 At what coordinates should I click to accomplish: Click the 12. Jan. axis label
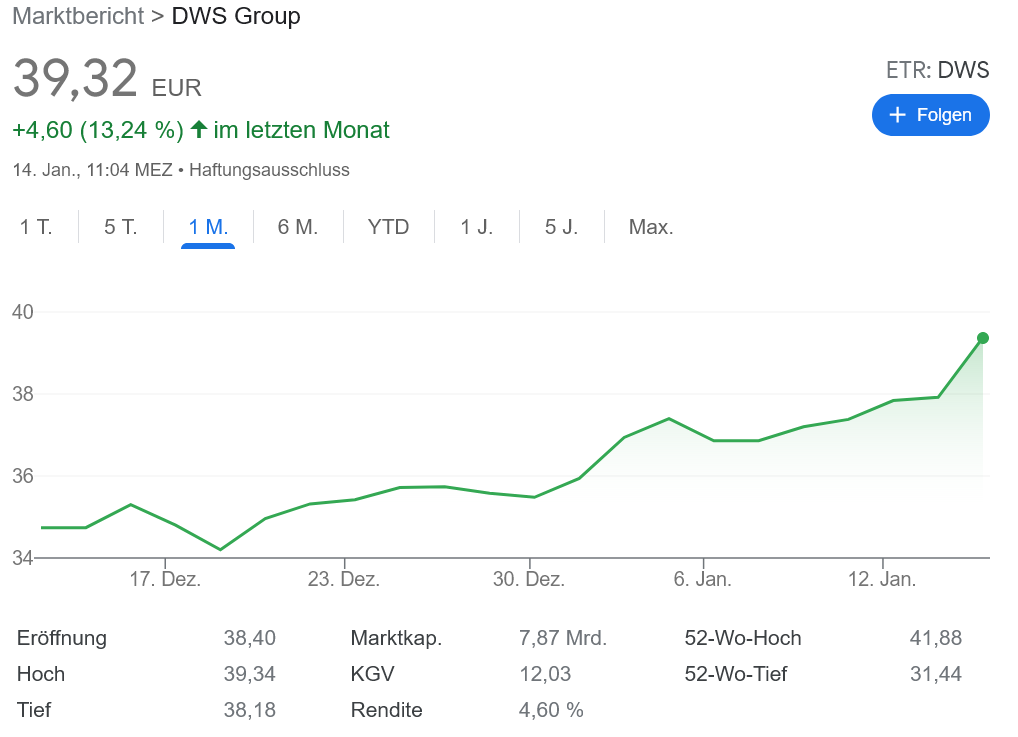coord(882,579)
